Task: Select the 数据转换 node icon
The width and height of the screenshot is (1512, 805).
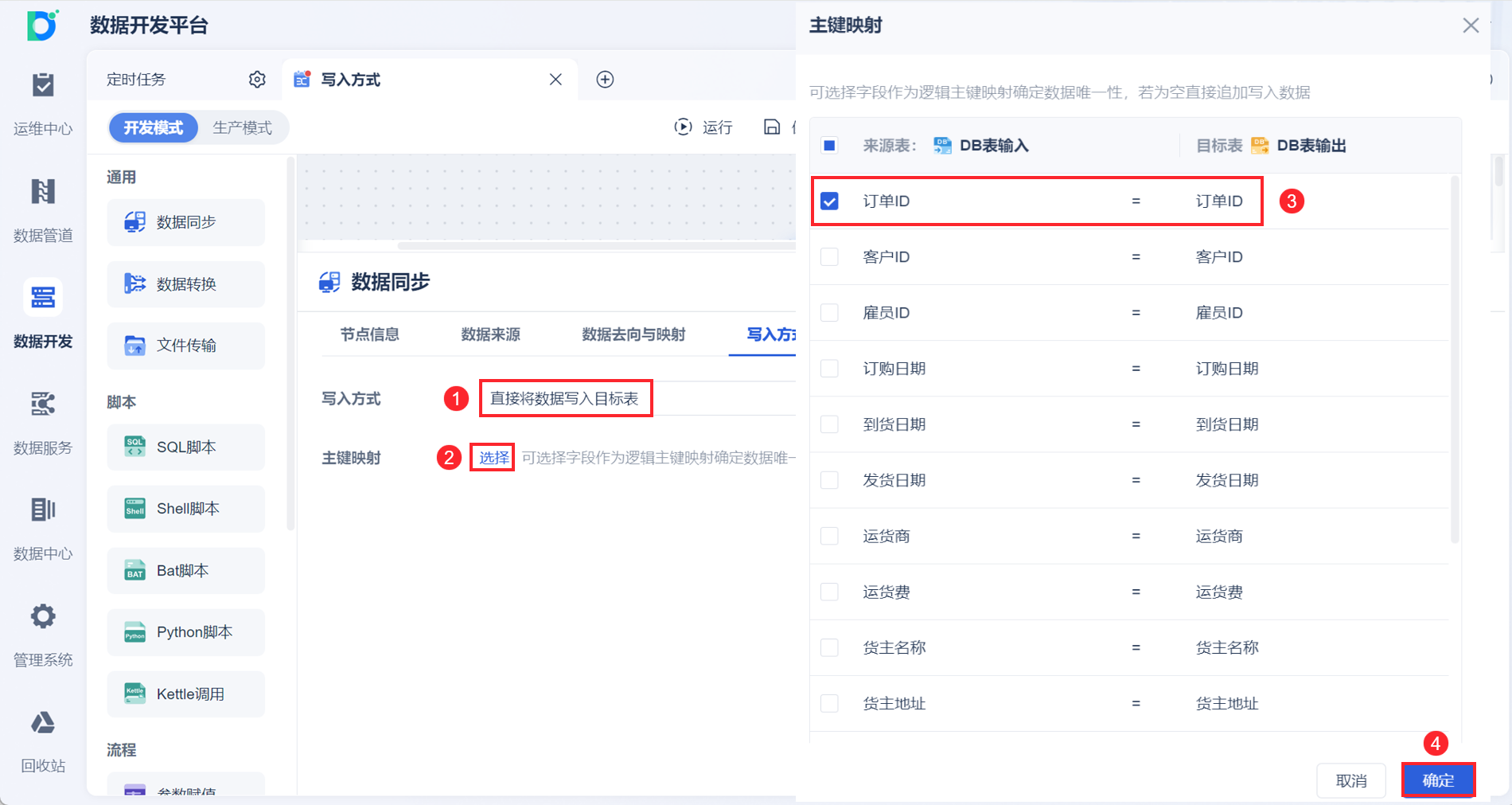Action: pos(135,283)
